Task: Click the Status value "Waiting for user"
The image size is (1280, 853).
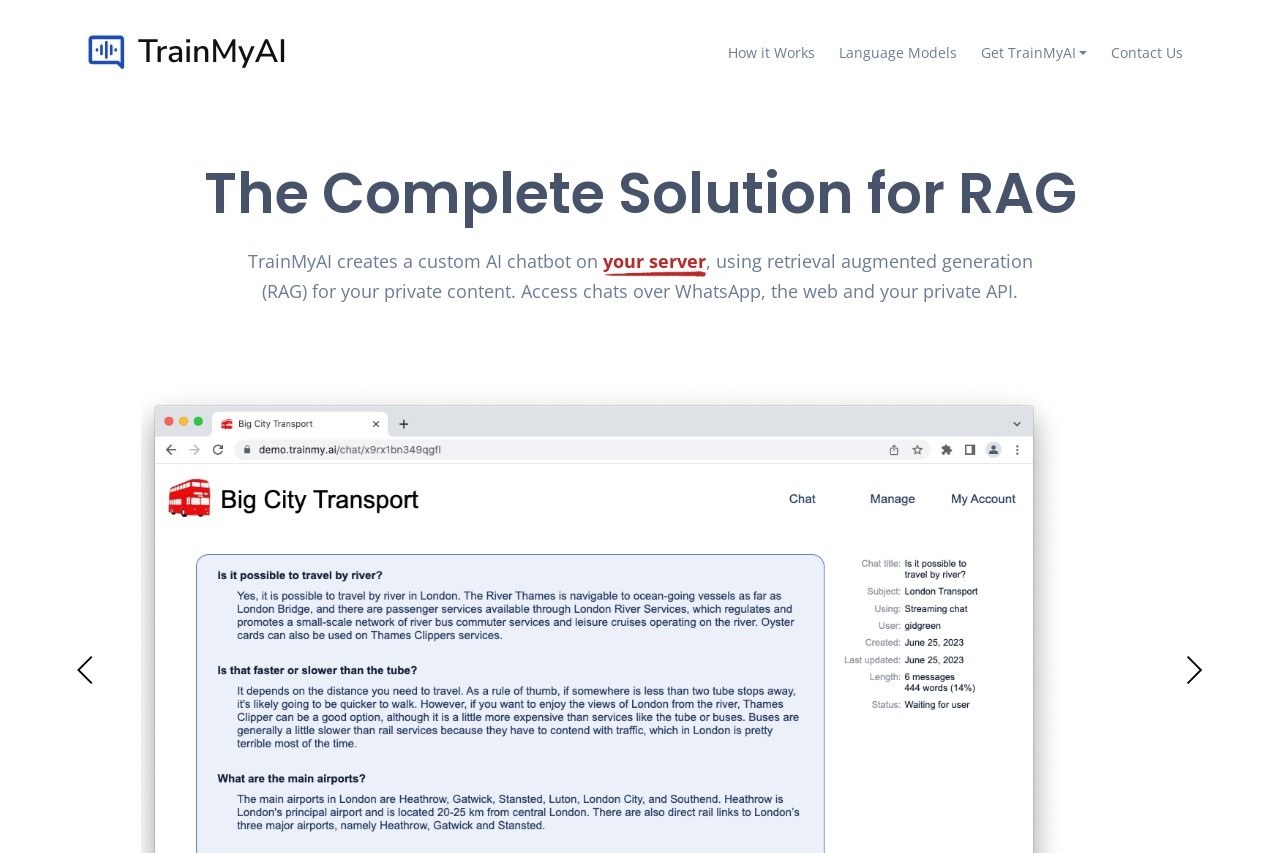Action: pos(937,705)
